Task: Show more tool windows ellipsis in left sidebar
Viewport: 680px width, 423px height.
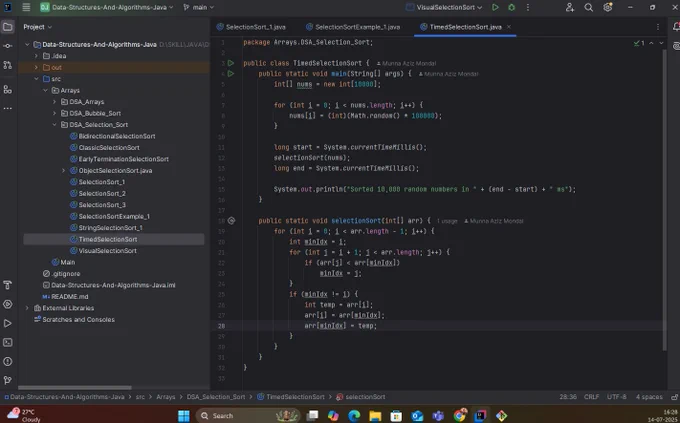Action: [7, 108]
